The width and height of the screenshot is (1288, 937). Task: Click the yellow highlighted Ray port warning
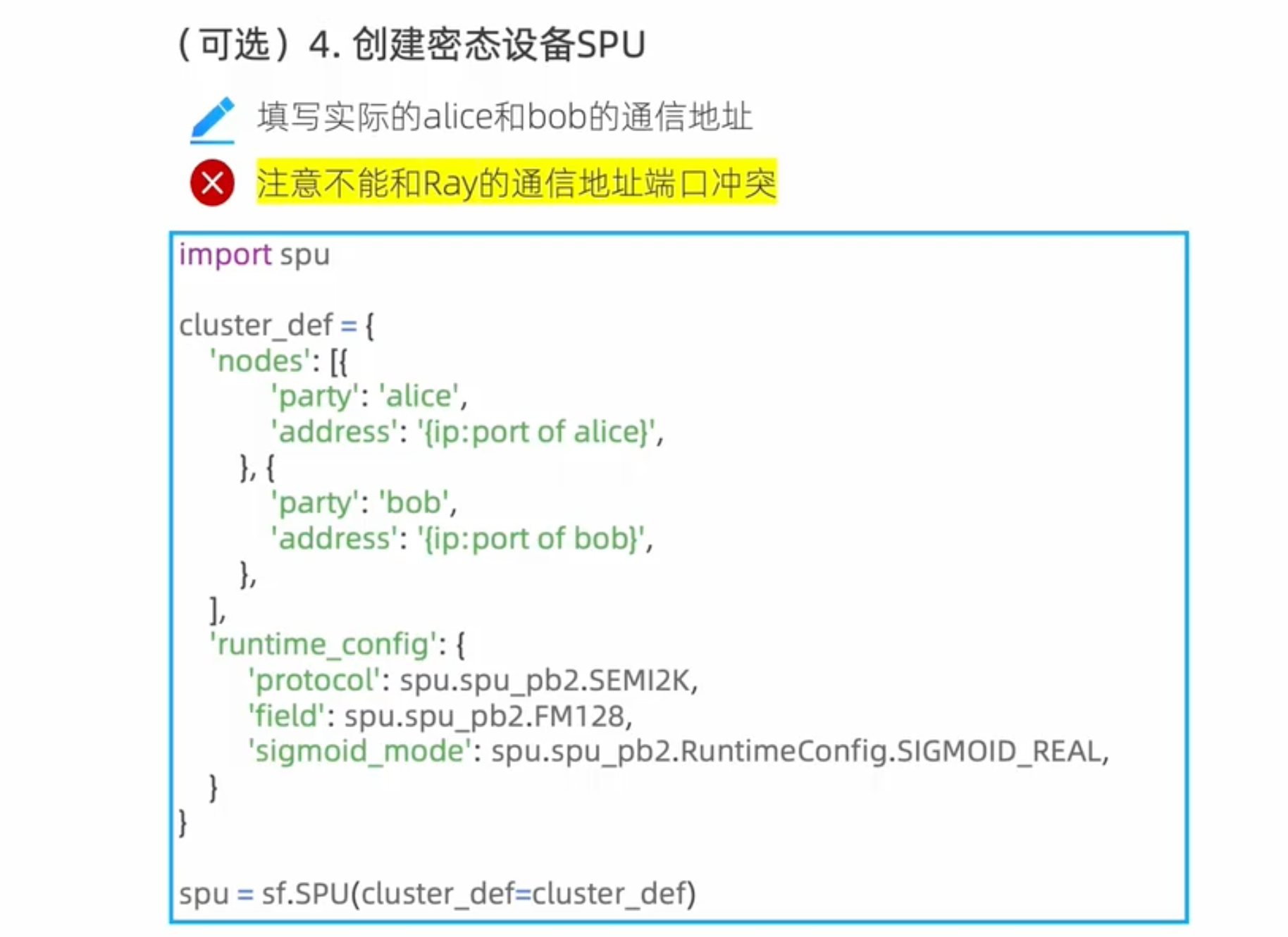coord(516,183)
